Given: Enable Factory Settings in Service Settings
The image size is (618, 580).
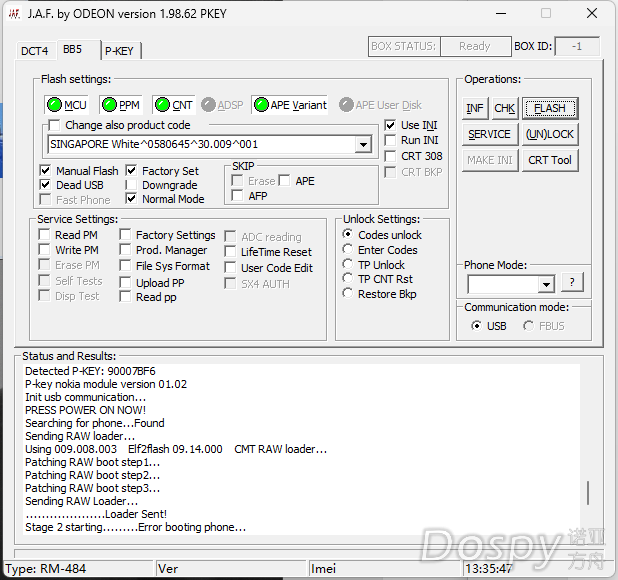Looking at the screenshot, I should point(125,235).
